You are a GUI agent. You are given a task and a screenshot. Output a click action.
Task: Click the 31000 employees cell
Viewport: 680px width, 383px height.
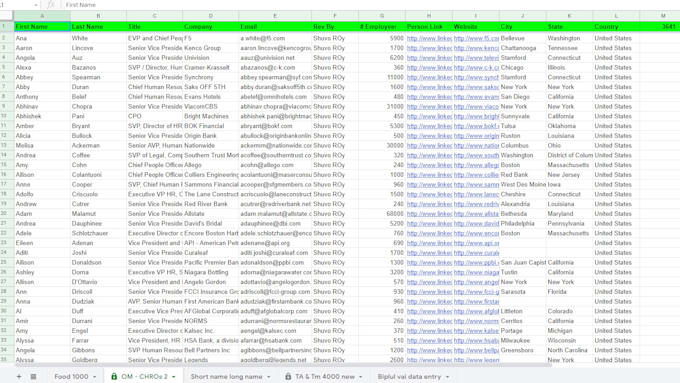tap(382, 107)
